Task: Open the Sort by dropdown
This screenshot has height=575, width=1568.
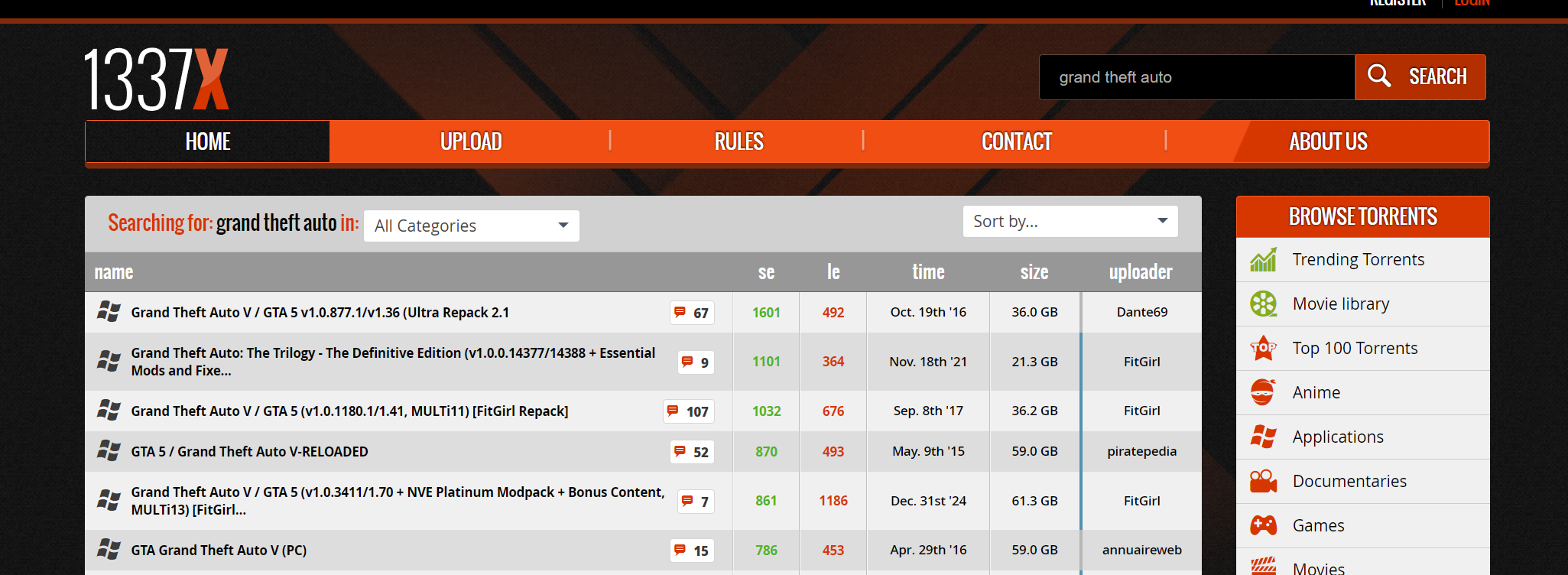Action: coord(1070,221)
